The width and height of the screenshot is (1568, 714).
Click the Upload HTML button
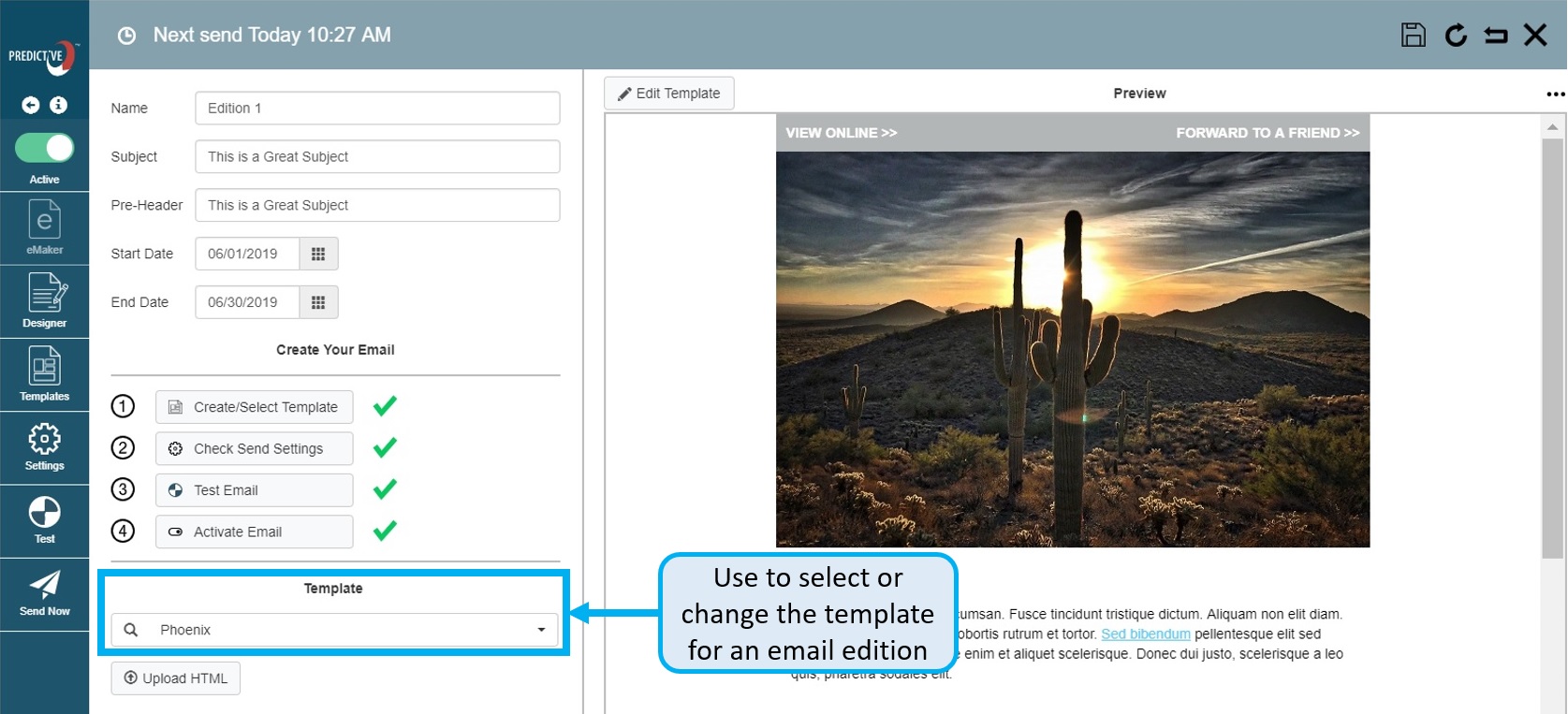click(x=176, y=678)
